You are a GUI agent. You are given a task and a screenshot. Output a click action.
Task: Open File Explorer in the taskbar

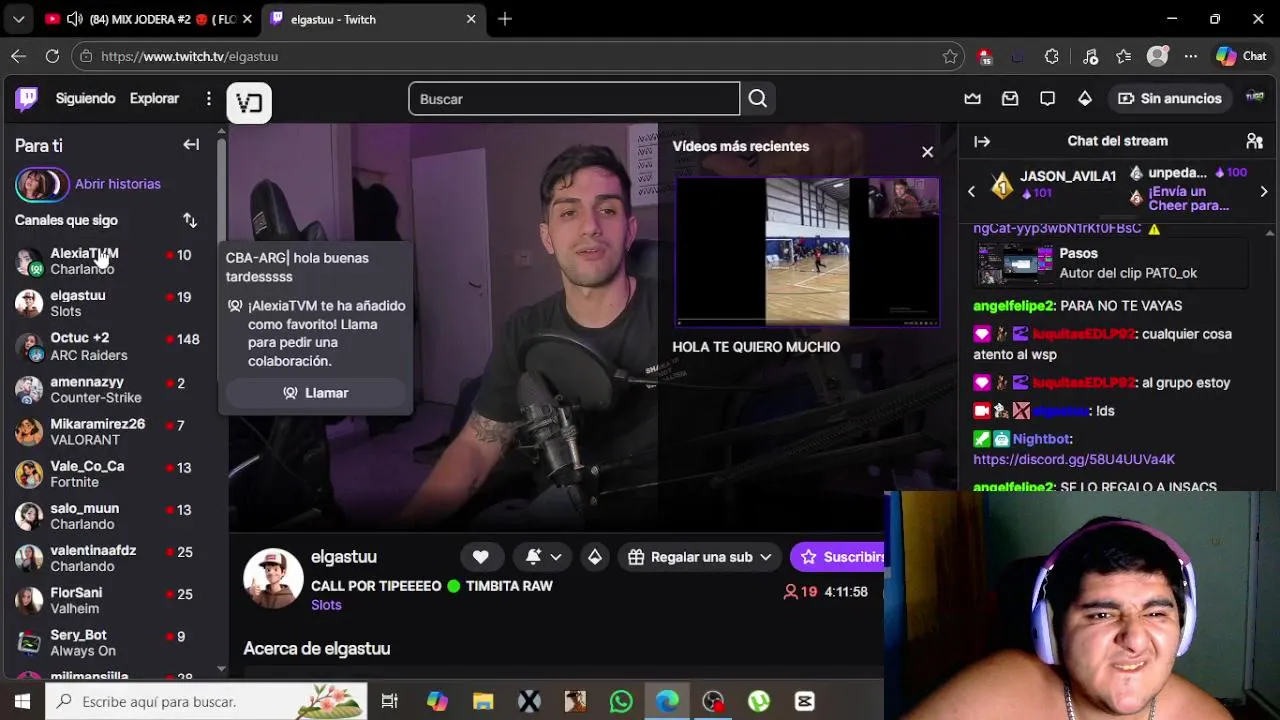pos(483,701)
